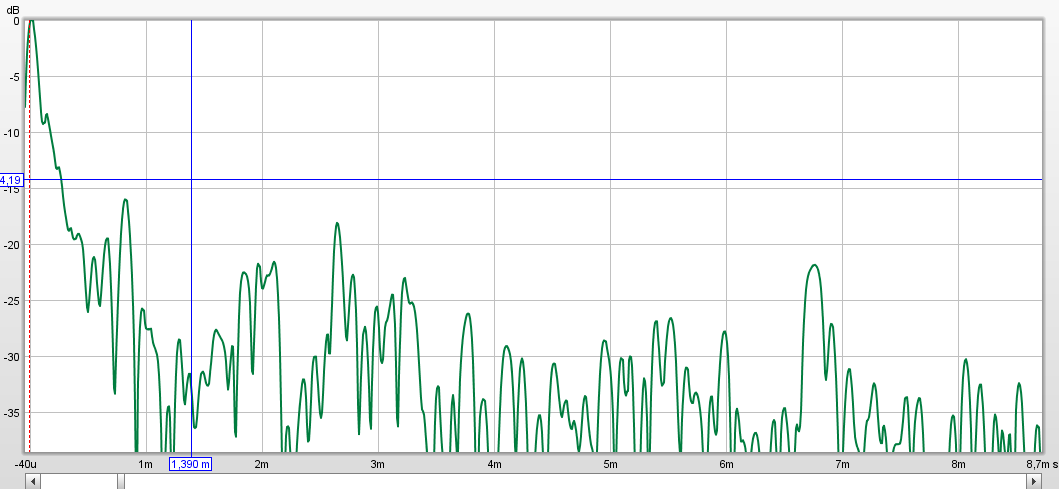The height and width of the screenshot is (489, 1059).
Task: Click the 4m time axis label
Action: [494, 464]
